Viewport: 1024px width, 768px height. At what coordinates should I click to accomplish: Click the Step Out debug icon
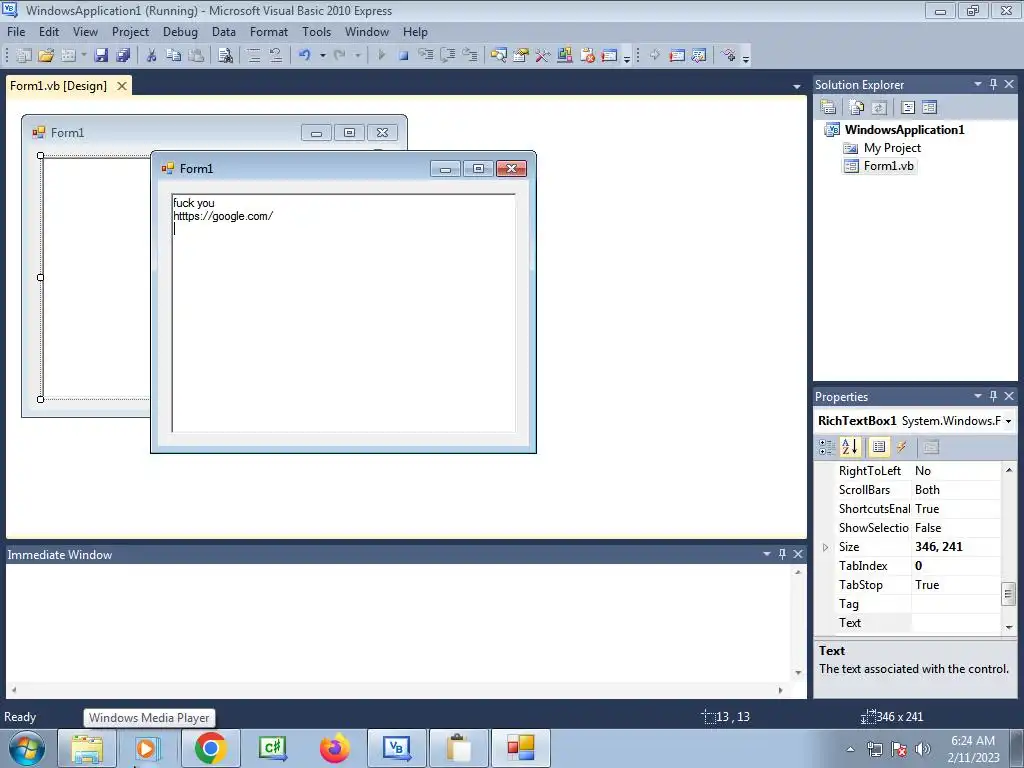pyautogui.click(x=470, y=56)
